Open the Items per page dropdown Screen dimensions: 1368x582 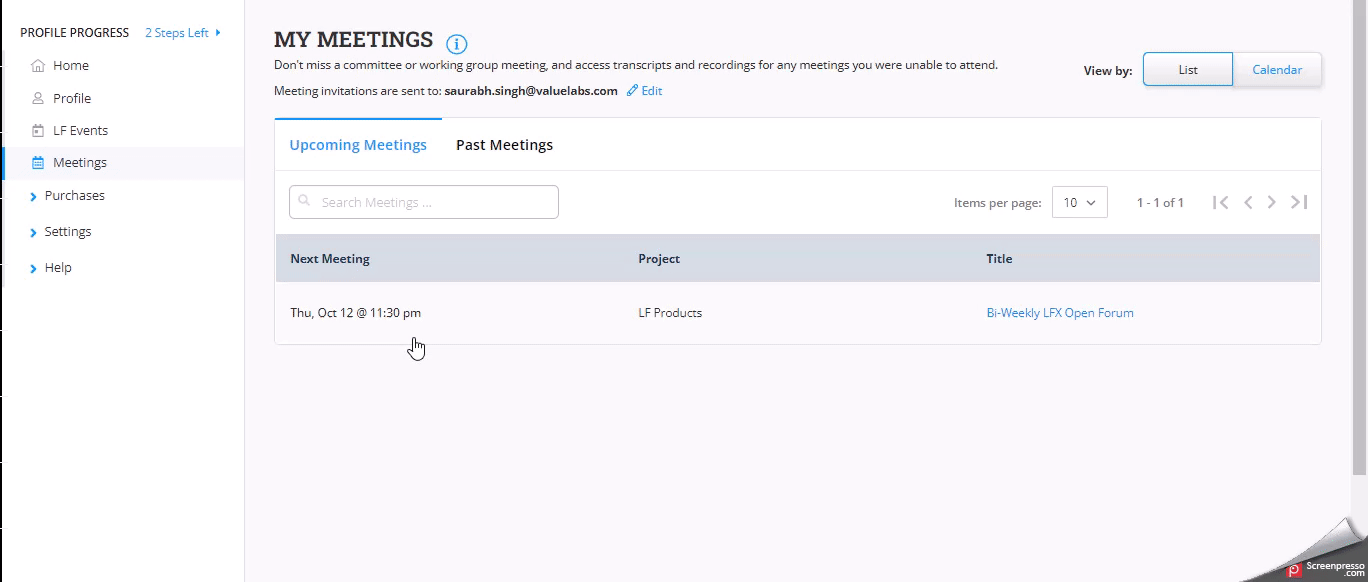[x=1079, y=202]
